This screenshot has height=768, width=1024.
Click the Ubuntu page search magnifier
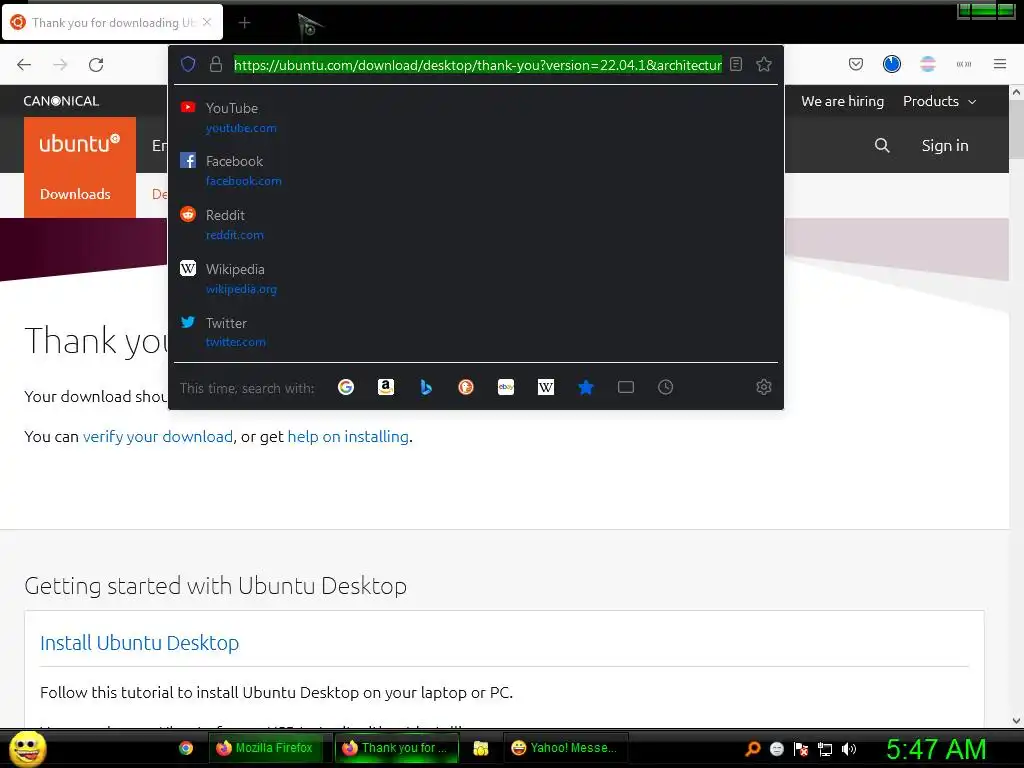click(x=882, y=146)
